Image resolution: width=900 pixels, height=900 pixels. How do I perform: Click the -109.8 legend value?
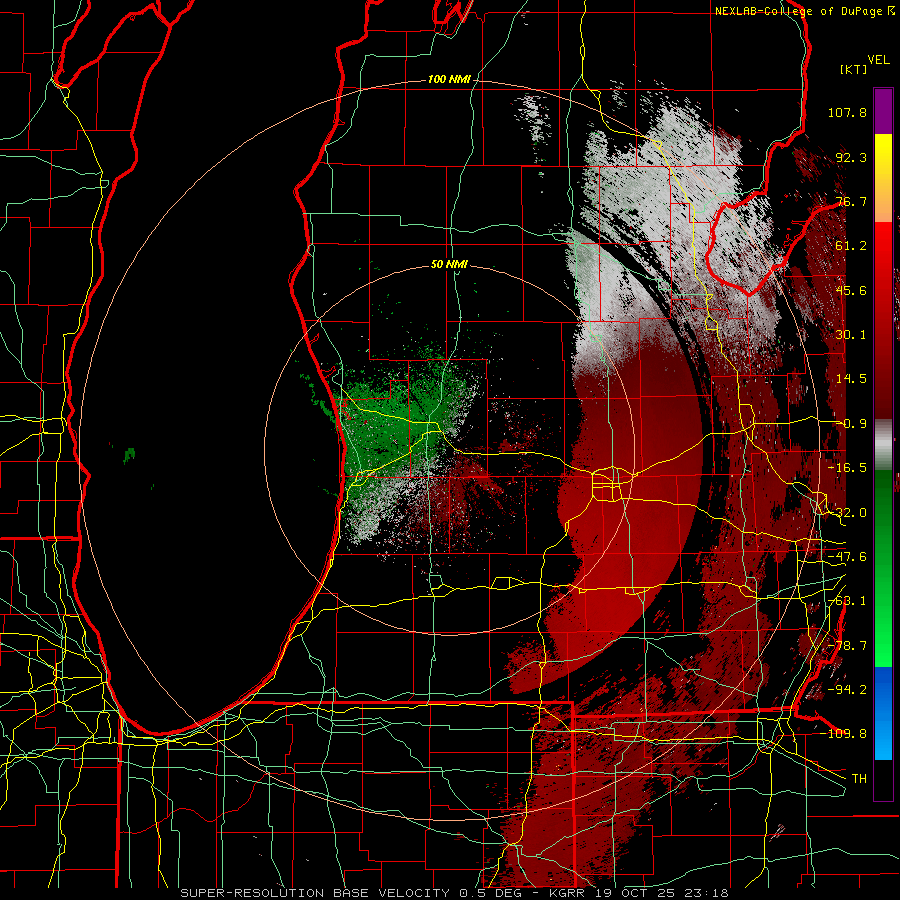[843, 734]
